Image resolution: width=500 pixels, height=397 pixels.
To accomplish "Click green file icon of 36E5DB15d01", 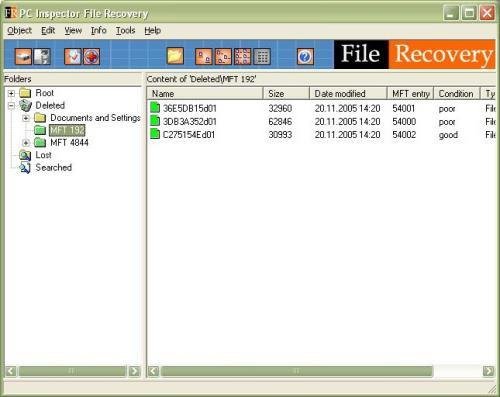I will coord(155,108).
